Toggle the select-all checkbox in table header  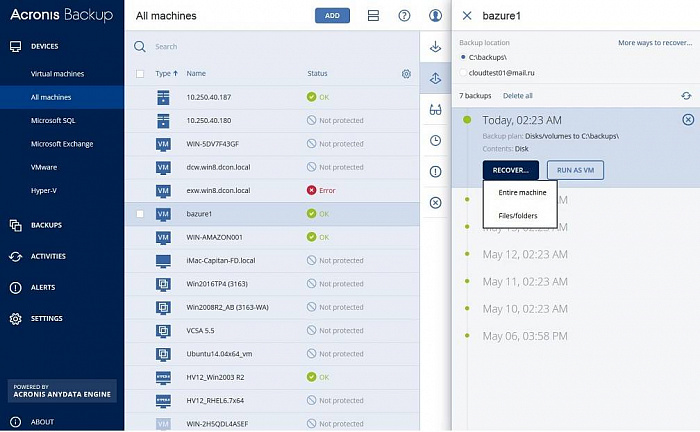[140, 74]
